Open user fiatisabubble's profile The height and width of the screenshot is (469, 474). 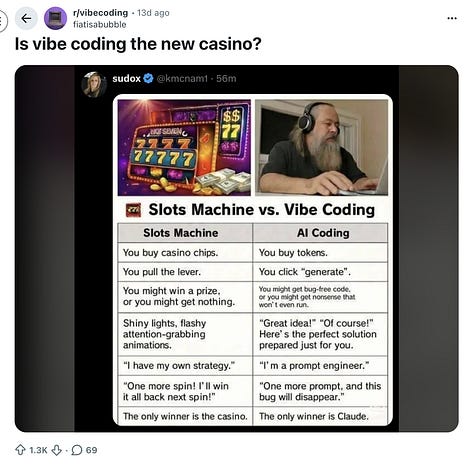(100, 24)
